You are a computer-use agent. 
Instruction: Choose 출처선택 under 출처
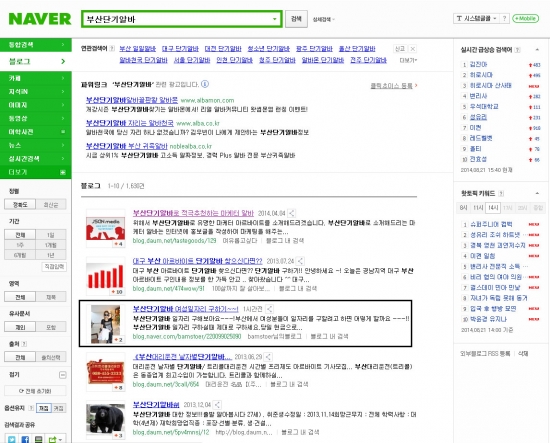[51, 357]
